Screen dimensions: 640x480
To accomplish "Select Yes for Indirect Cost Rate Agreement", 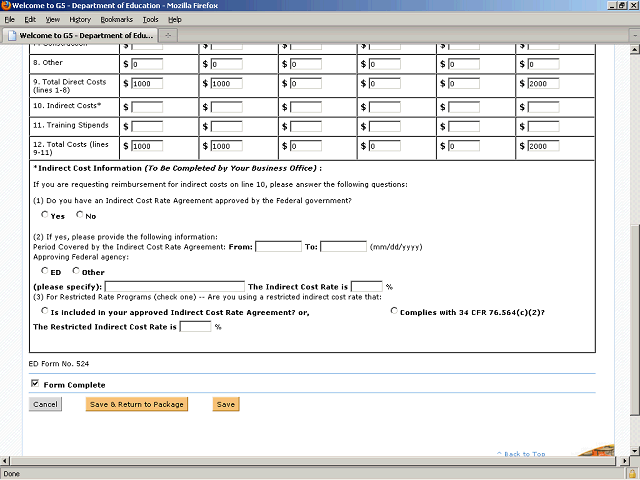I will pyautogui.click(x=45, y=215).
